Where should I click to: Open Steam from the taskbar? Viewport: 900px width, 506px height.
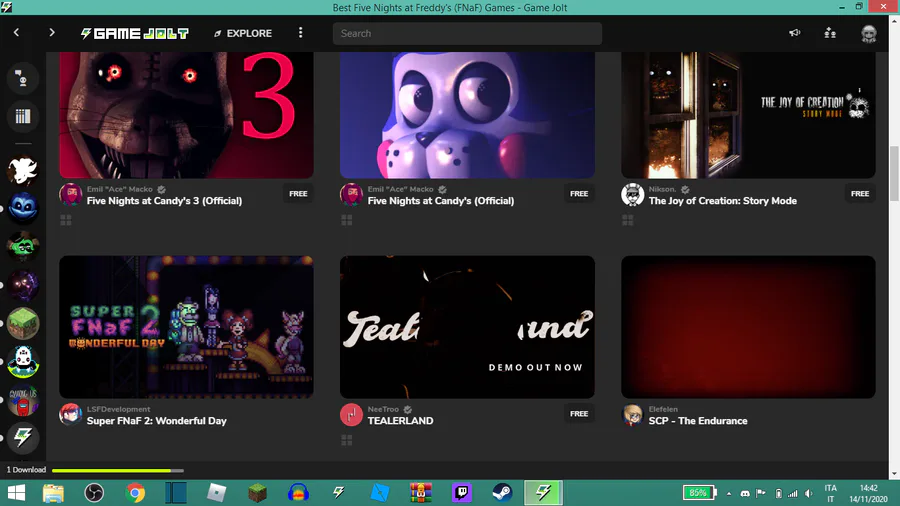point(502,493)
